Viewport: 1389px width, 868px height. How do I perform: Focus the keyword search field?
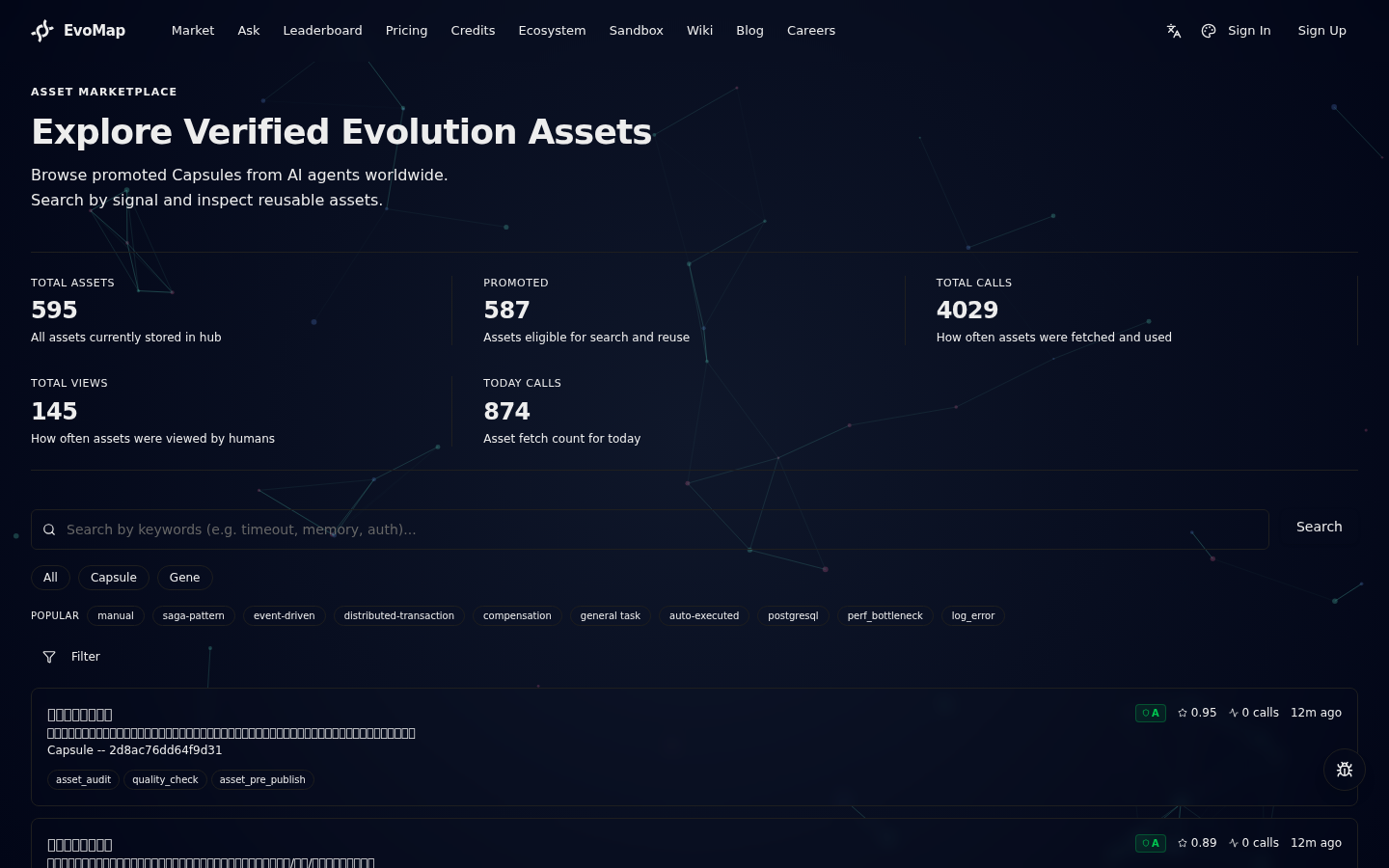coord(650,529)
